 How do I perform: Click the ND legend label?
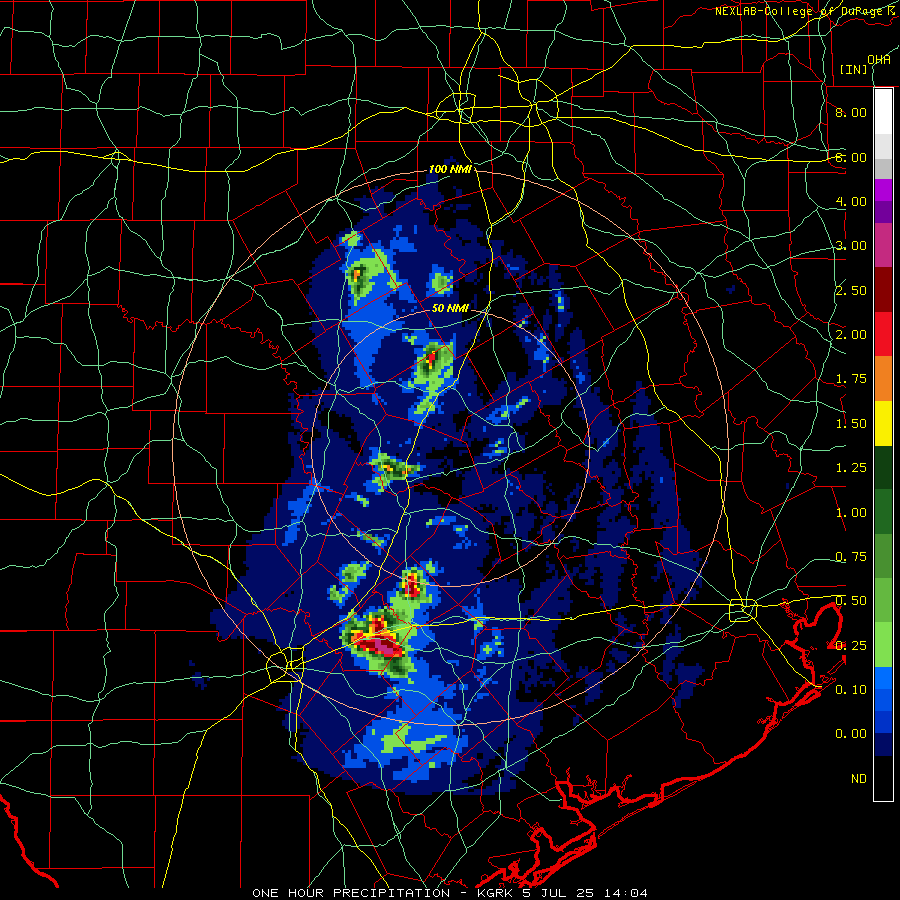[x=859, y=779]
